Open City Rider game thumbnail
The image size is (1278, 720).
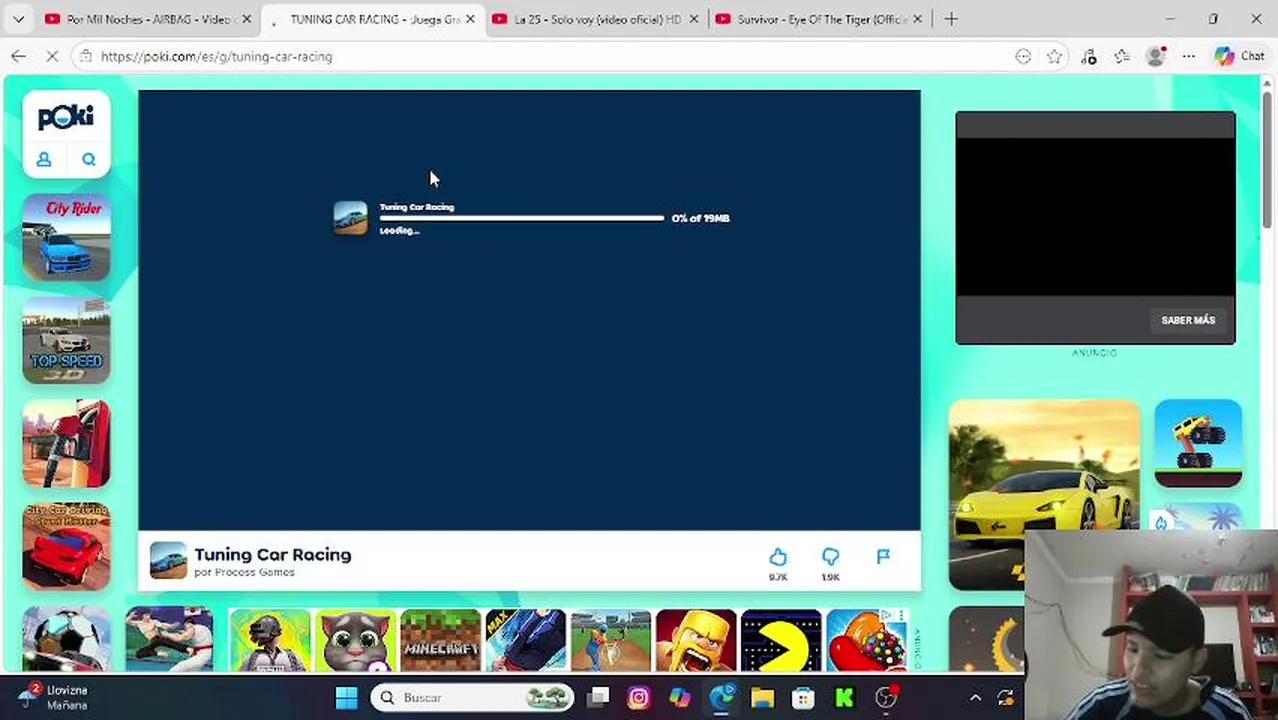[x=66, y=238]
